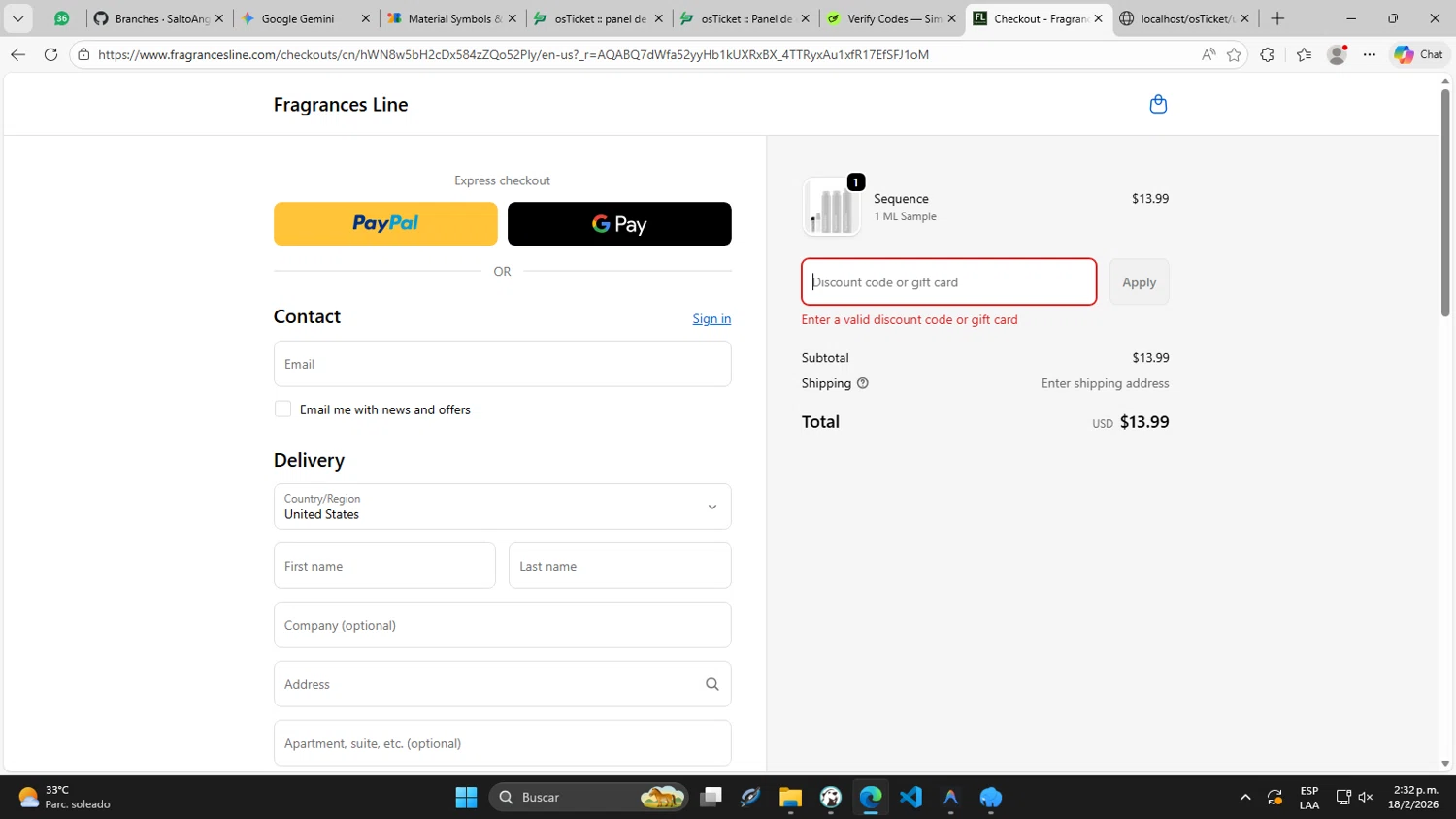Pay with Google Pay button
The height and width of the screenshot is (819, 1456).
click(619, 223)
